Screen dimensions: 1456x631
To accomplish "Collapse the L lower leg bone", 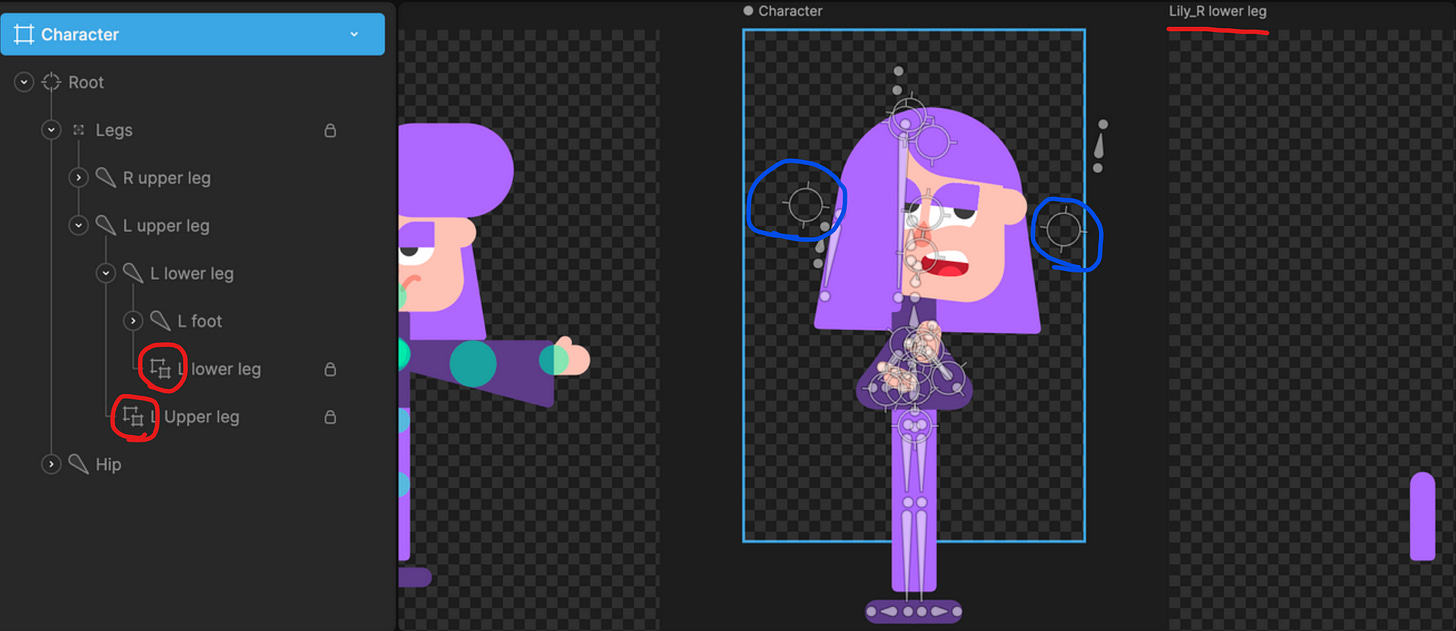I will pos(106,273).
